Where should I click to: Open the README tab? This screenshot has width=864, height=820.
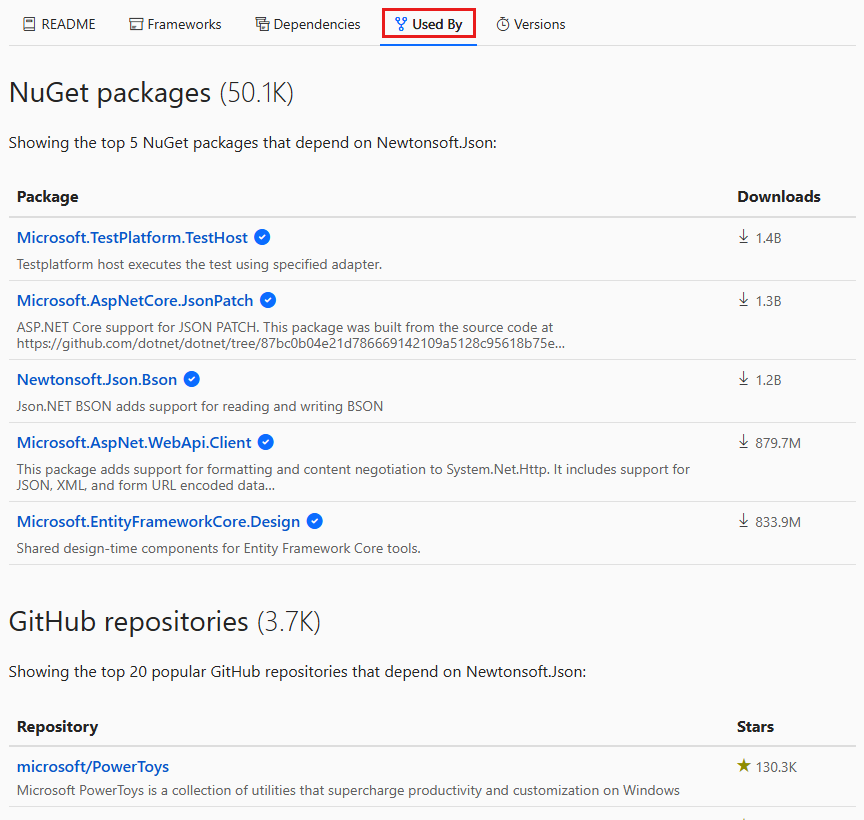click(58, 24)
